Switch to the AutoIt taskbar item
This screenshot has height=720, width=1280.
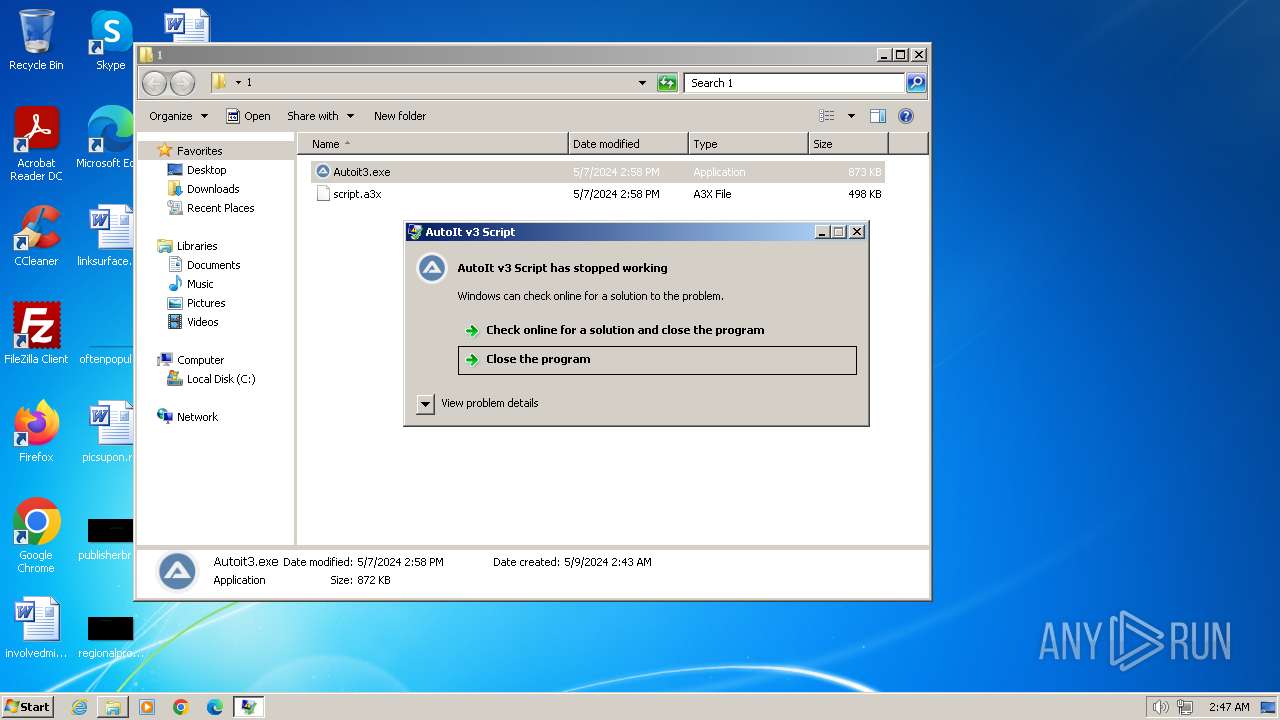click(x=248, y=707)
